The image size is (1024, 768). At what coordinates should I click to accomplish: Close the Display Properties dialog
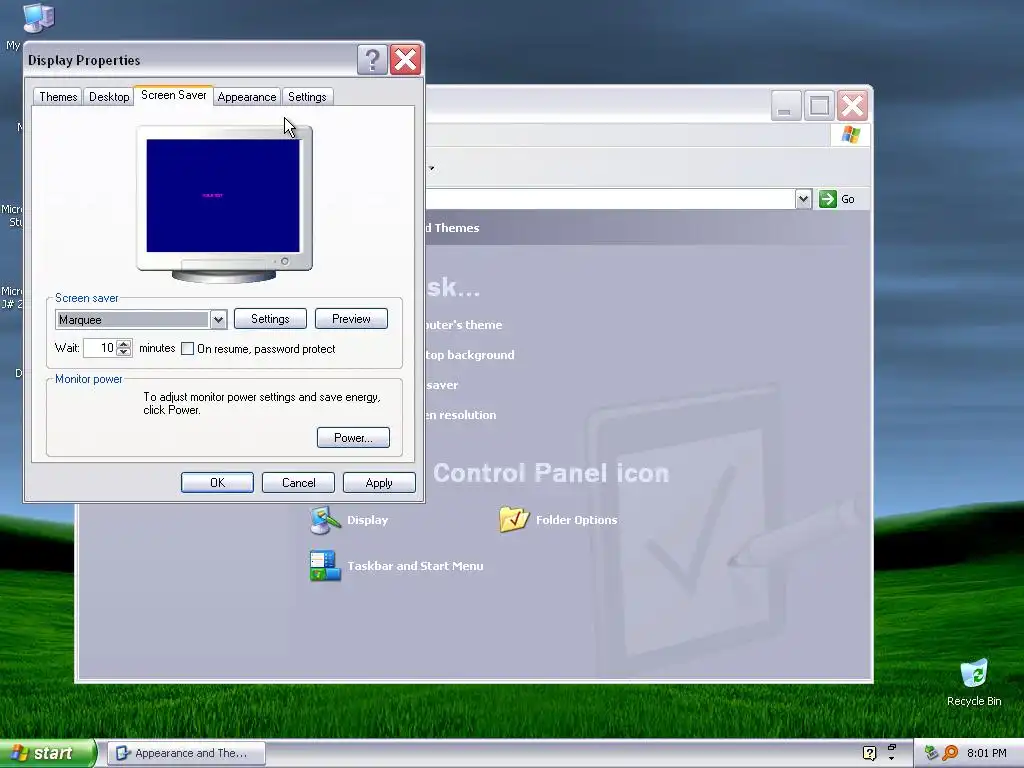pos(406,60)
